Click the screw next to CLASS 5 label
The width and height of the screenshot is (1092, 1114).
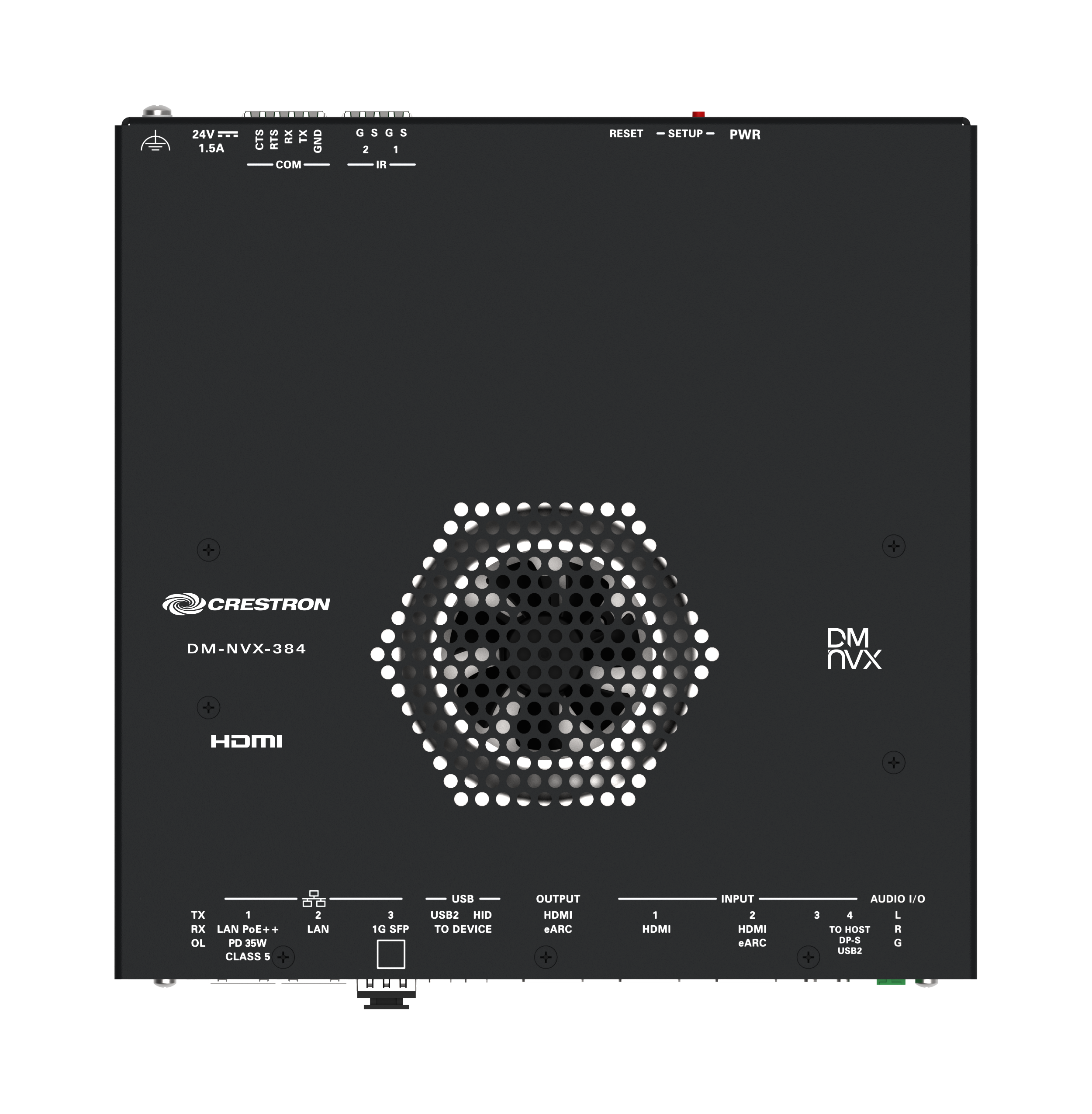(x=283, y=957)
